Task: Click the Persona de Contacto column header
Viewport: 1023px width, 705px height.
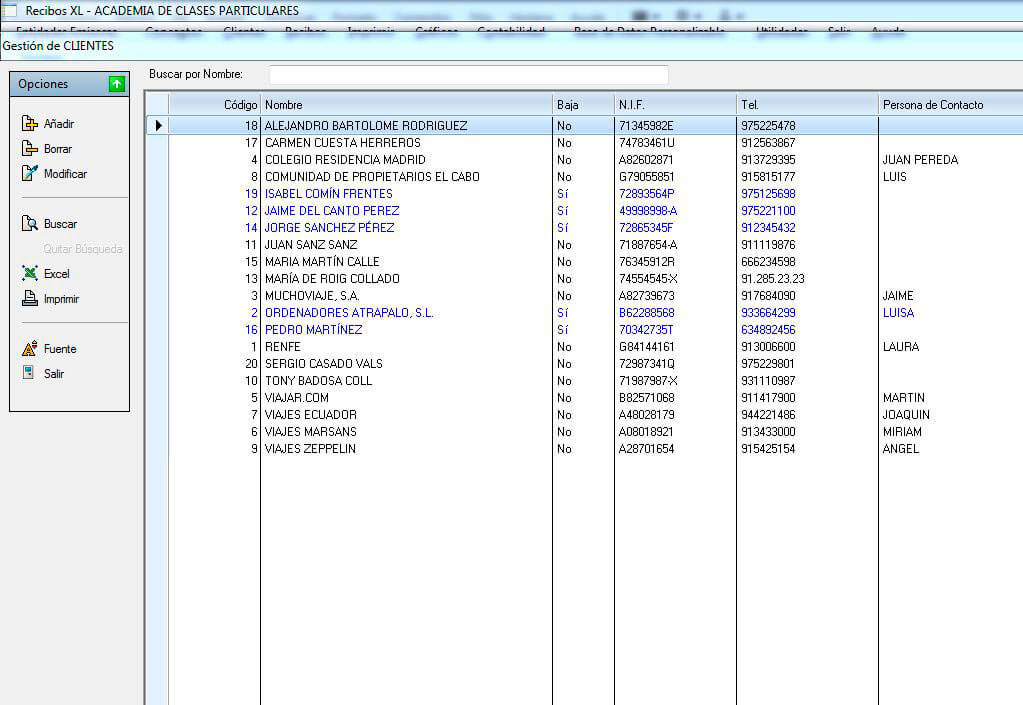Action: [x=948, y=105]
